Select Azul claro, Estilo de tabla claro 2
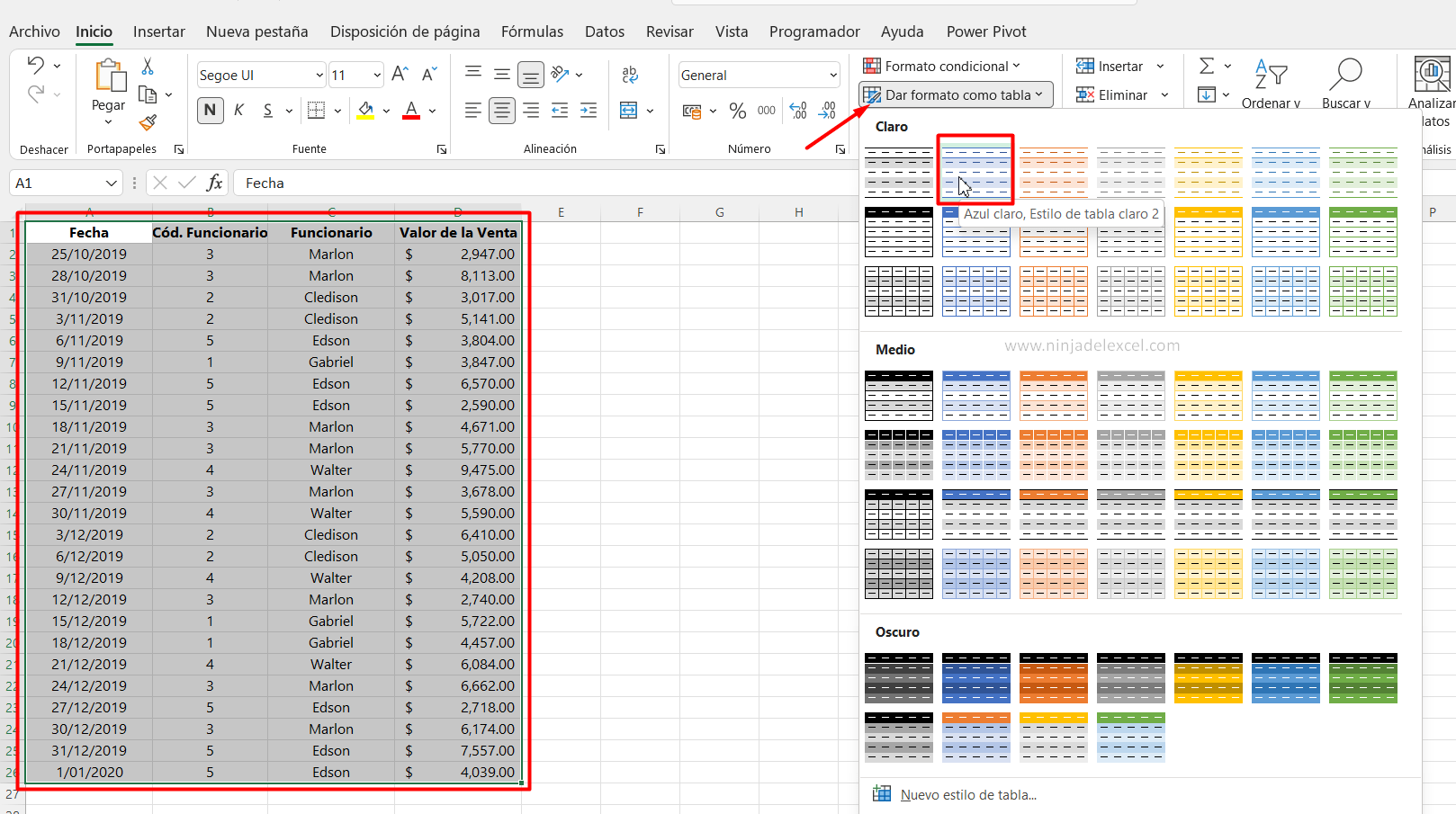The height and width of the screenshot is (814, 1456). pyautogui.click(x=976, y=171)
